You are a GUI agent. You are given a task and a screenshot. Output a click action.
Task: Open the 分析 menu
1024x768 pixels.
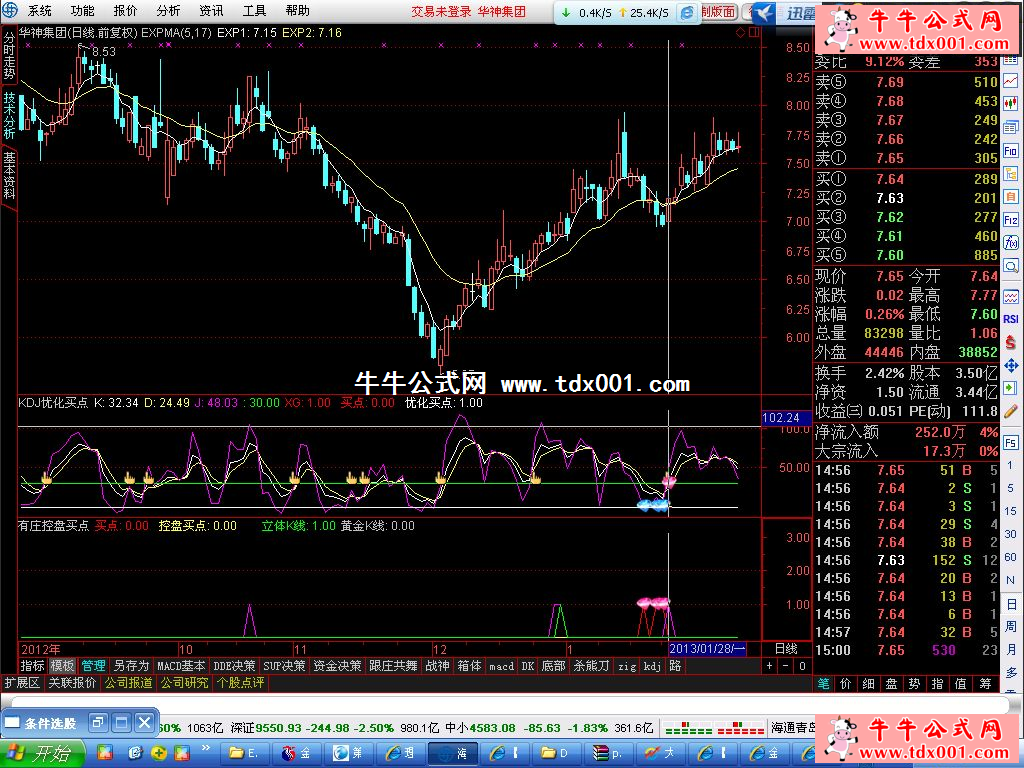[168, 11]
